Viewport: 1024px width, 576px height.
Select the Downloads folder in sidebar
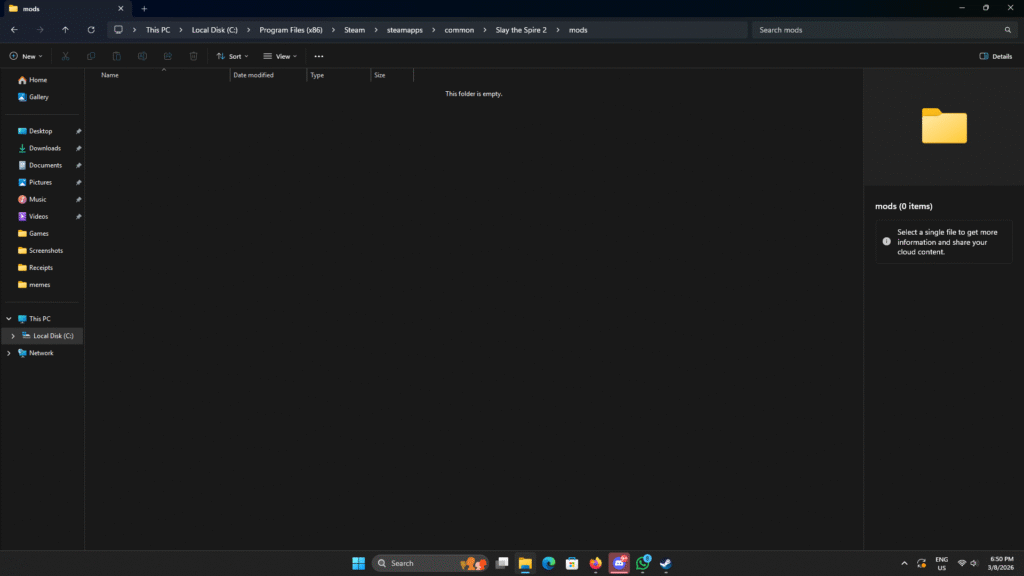coord(44,148)
